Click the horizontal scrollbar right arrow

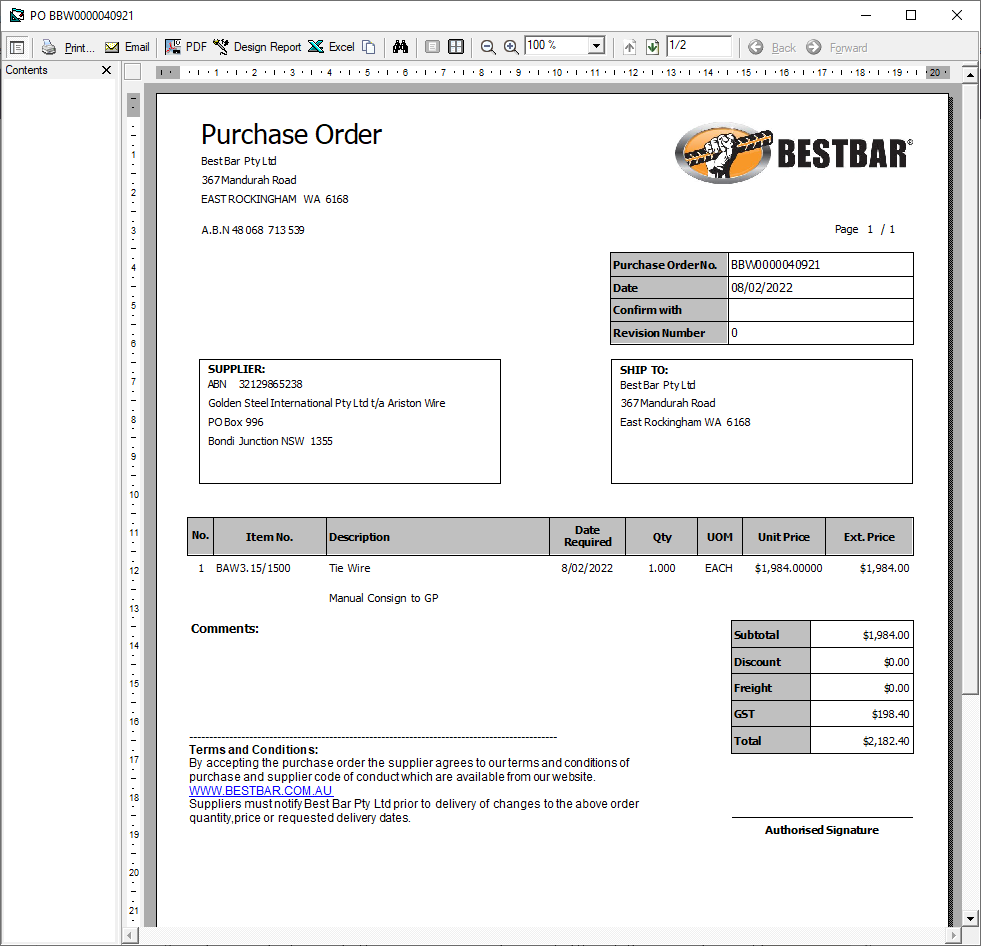pyautogui.click(x=953, y=936)
